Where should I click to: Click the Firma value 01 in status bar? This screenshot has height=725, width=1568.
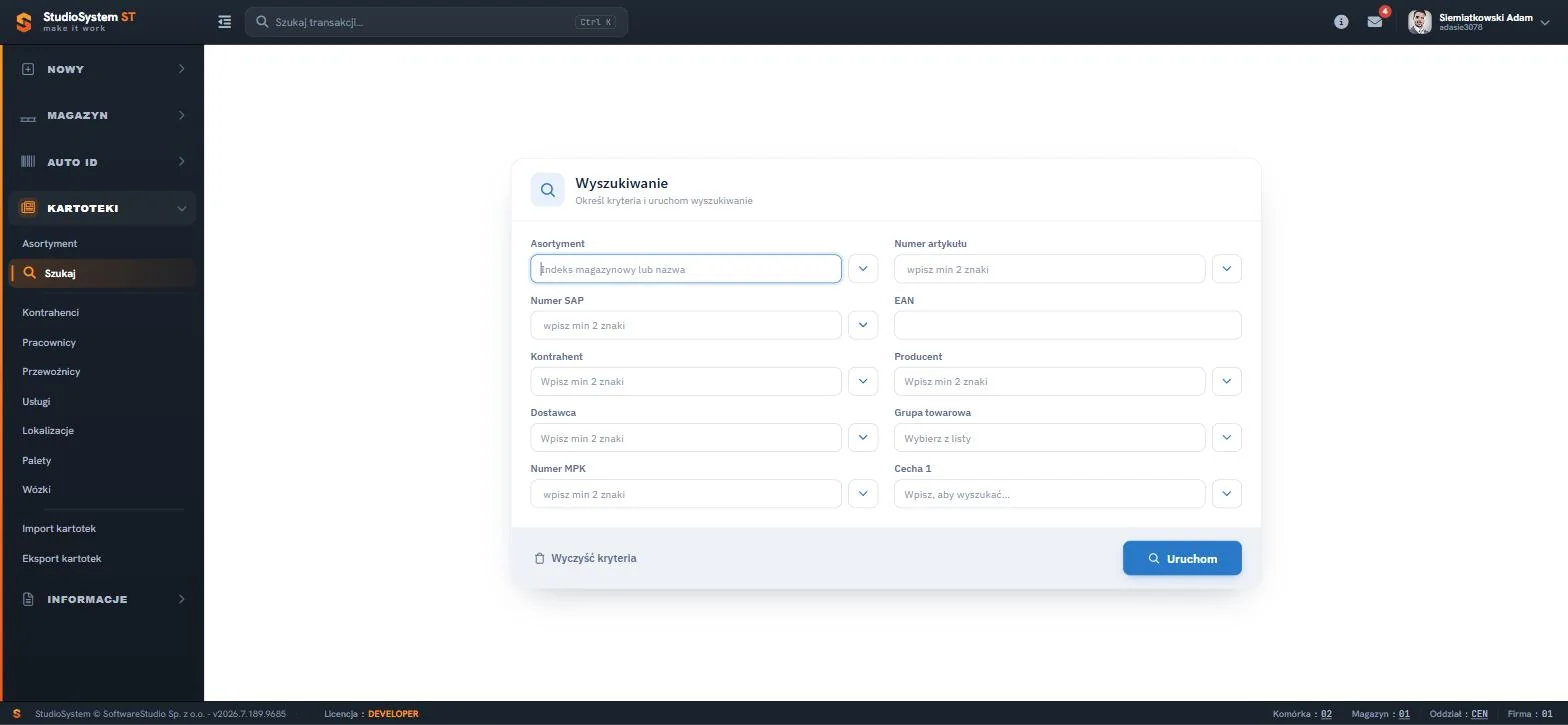point(1547,714)
